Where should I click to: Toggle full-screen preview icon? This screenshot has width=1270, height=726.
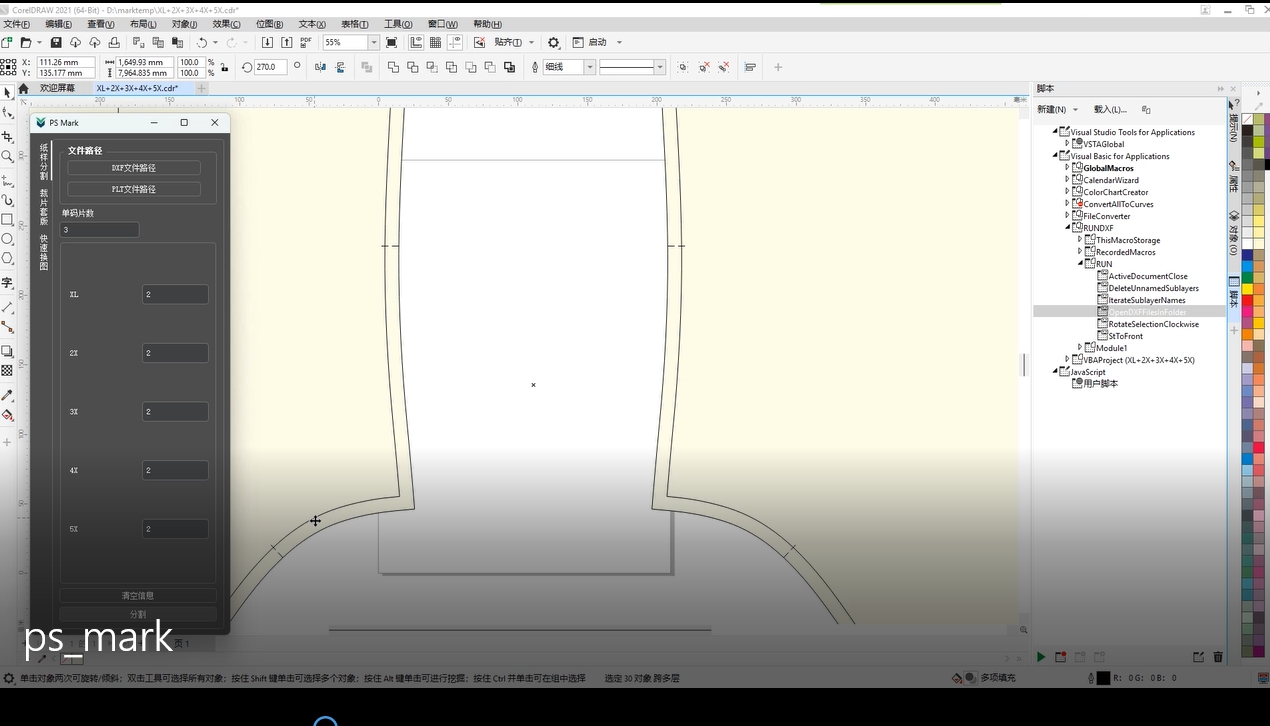pyautogui.click(x=391, y=43)
